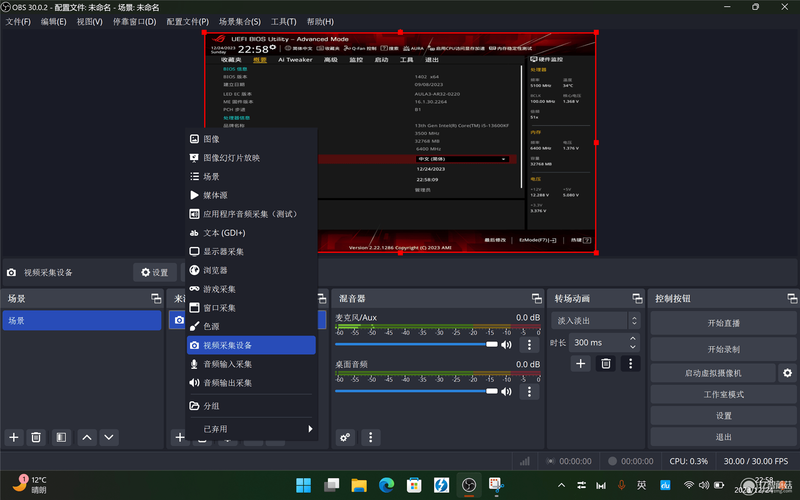Add a new scene with plus button
800x500 pixels.
(x=14, y=437)
